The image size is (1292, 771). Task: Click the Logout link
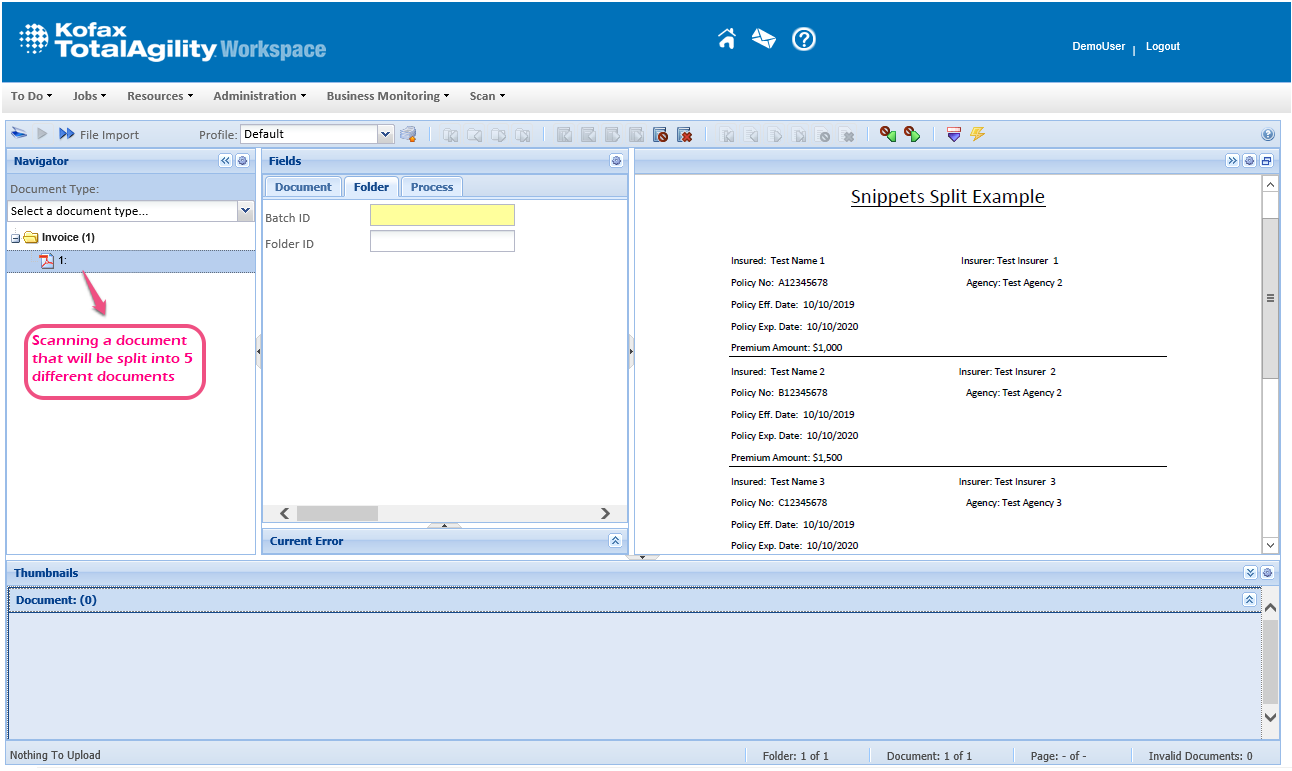(x=1162, y=47)
